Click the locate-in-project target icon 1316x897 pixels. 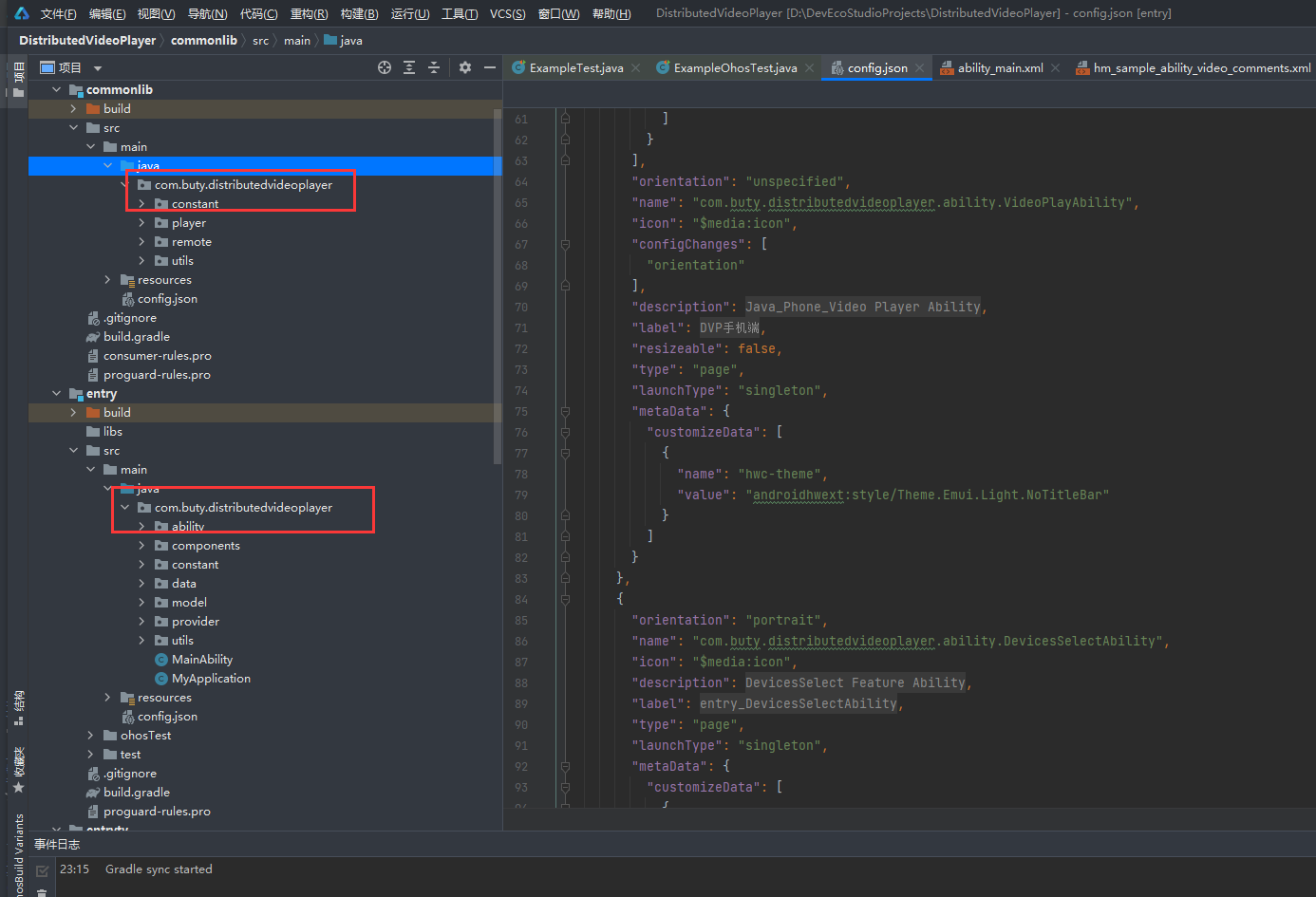pos(385,67)
